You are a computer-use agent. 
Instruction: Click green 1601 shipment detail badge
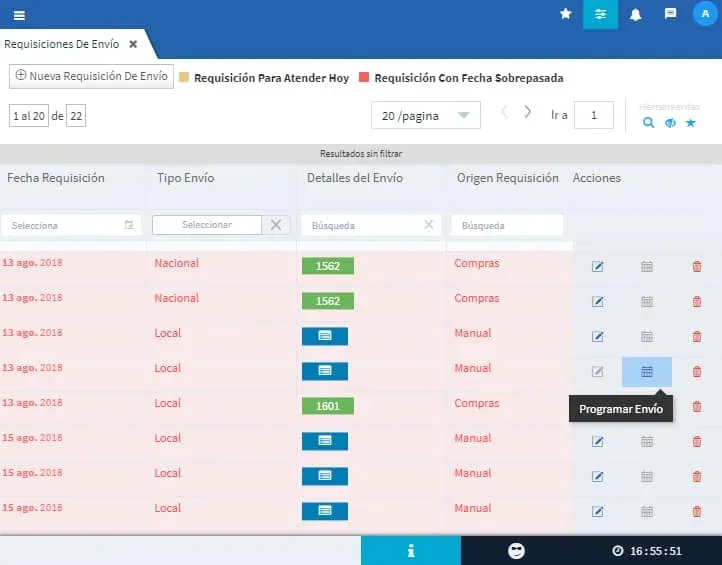327,405
